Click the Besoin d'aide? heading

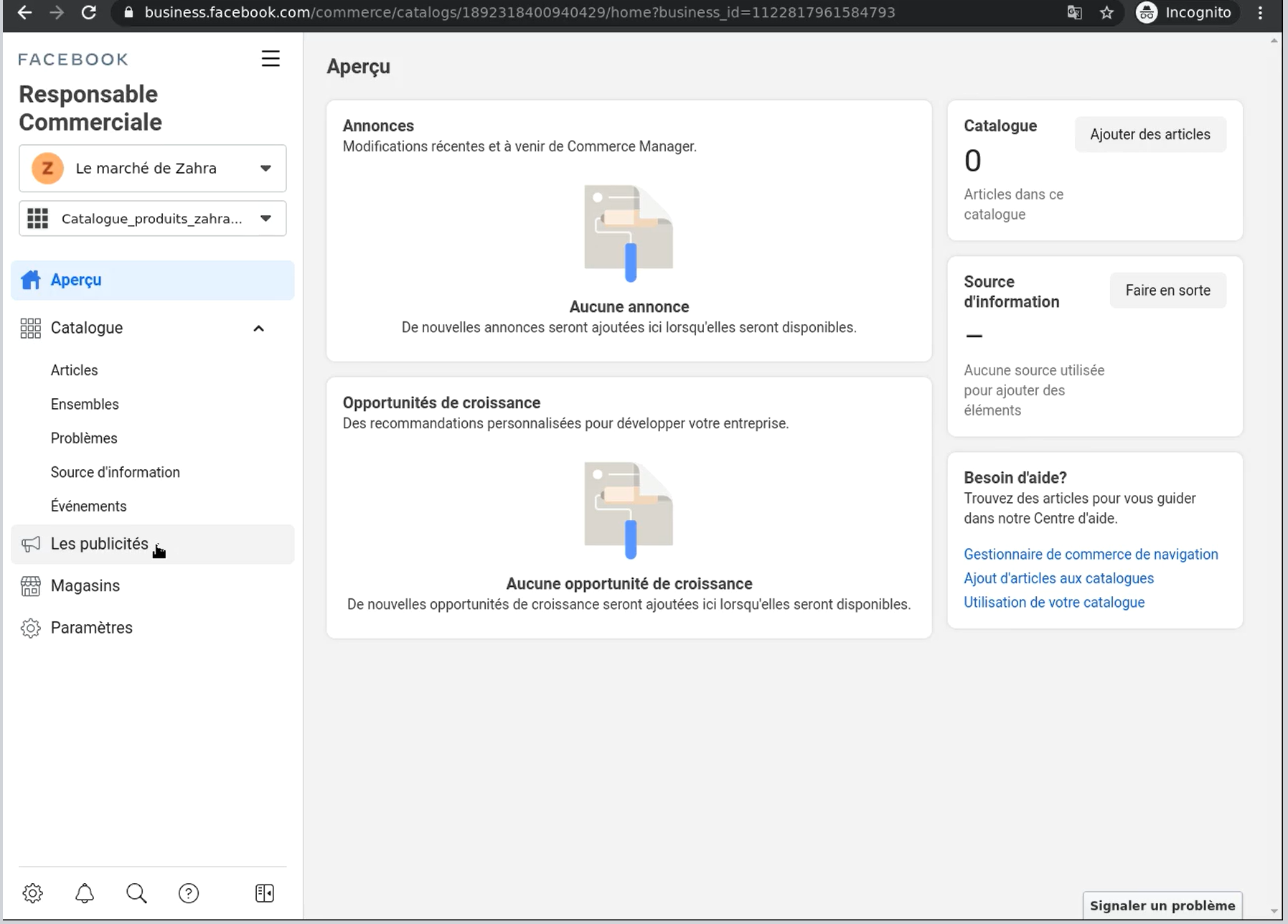click(1015, 477)
